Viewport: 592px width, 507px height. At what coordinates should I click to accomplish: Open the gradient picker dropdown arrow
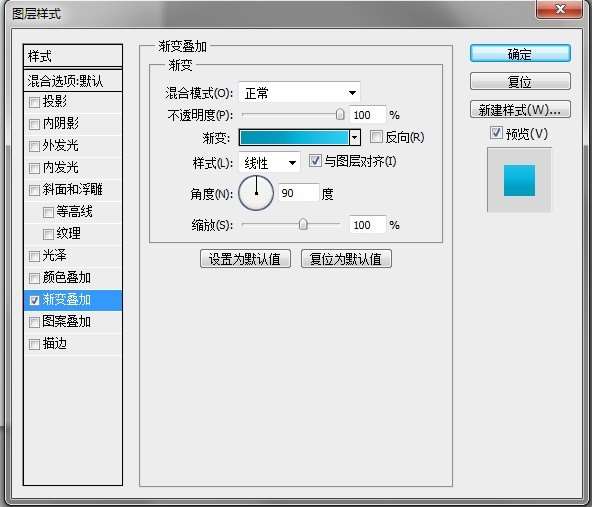tap(355, 138)
